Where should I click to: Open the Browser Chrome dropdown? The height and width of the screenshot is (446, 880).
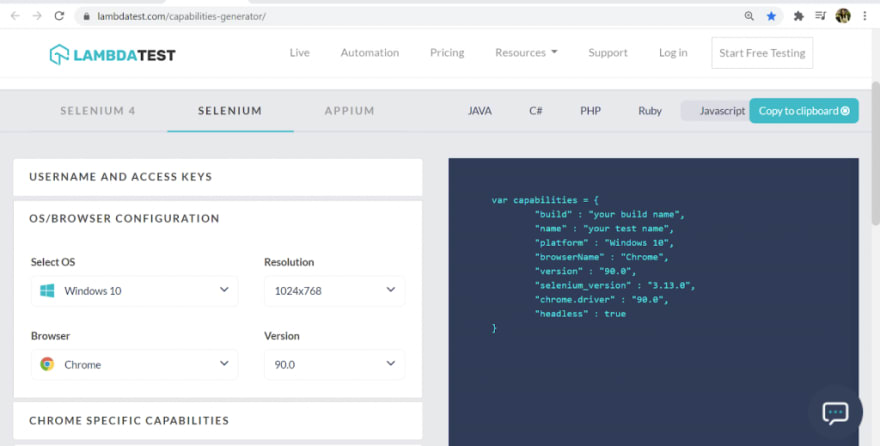point(135,364)
